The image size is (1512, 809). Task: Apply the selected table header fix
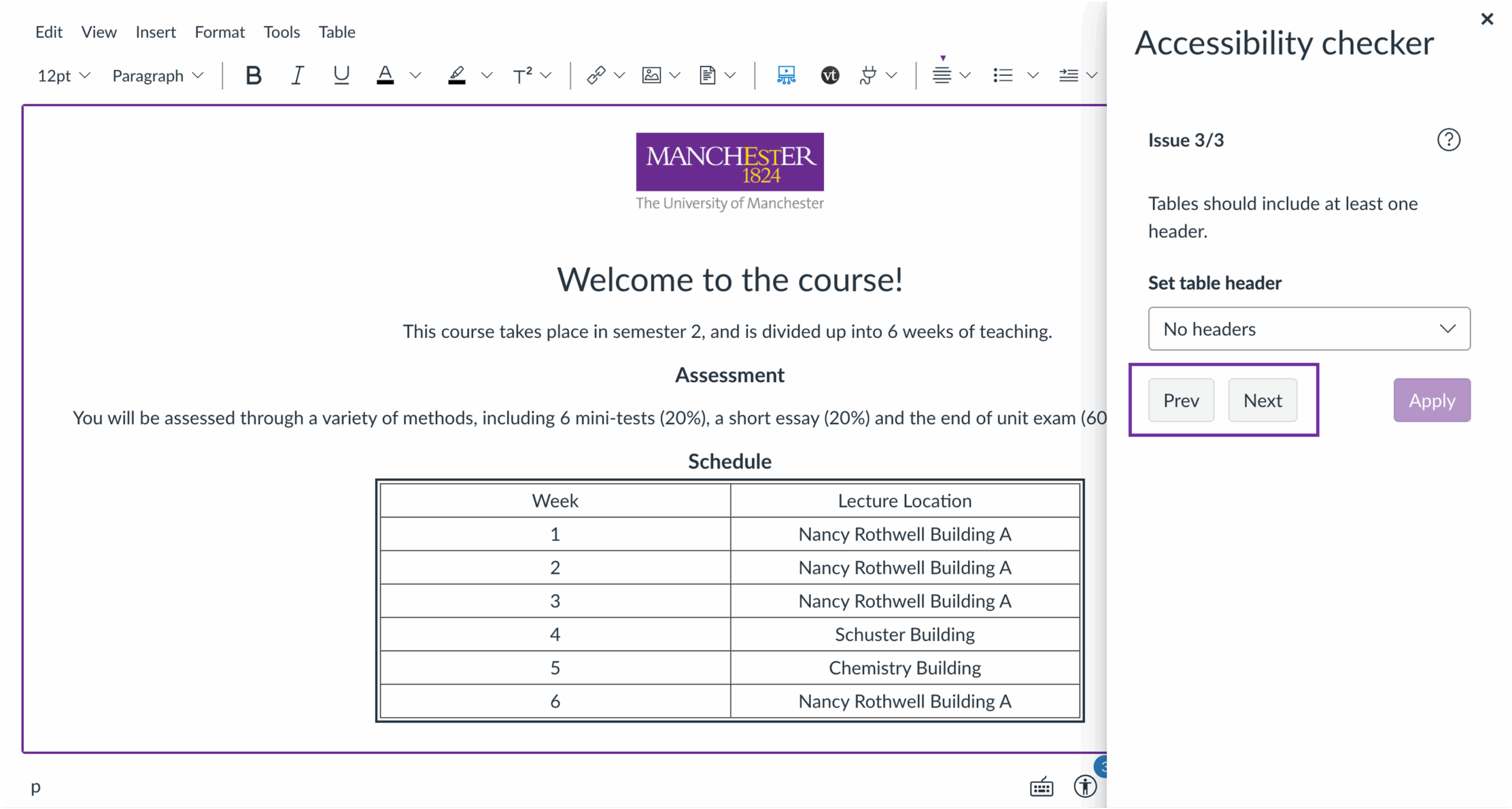click(1432, 400)
